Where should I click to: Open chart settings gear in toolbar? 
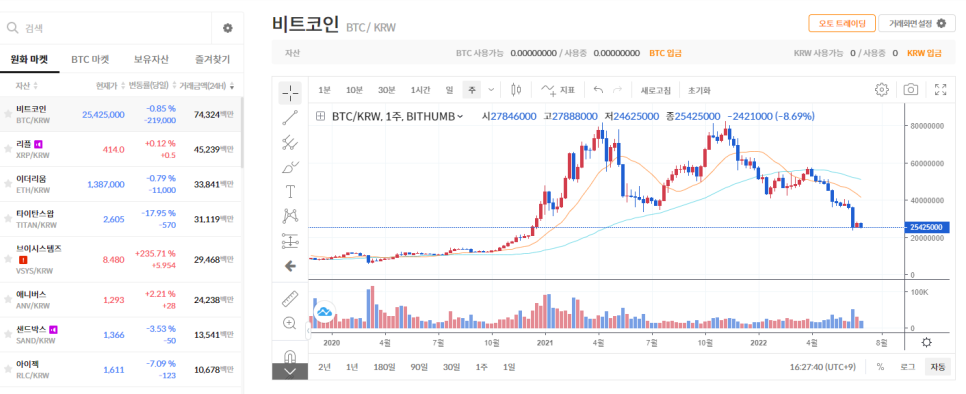coord(882,89)
